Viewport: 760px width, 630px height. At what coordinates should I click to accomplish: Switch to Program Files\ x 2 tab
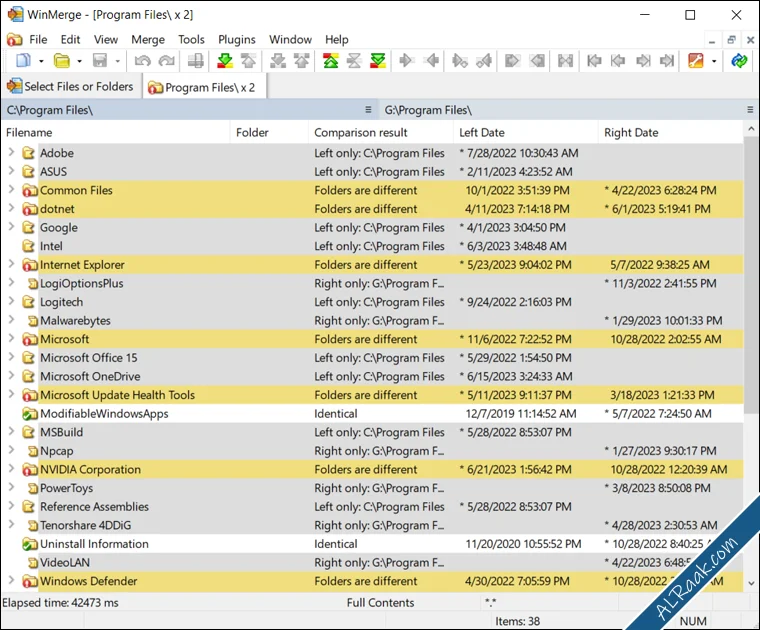pos(204,87)
